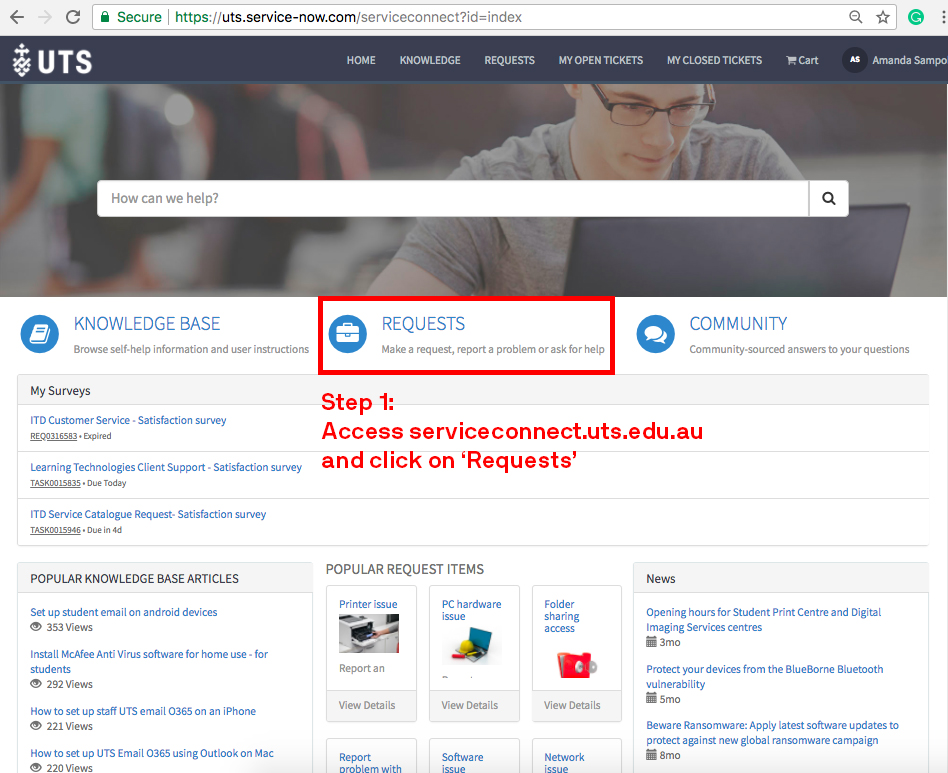
Task: Open the Software issue request item
Action: tap(463, 763)
